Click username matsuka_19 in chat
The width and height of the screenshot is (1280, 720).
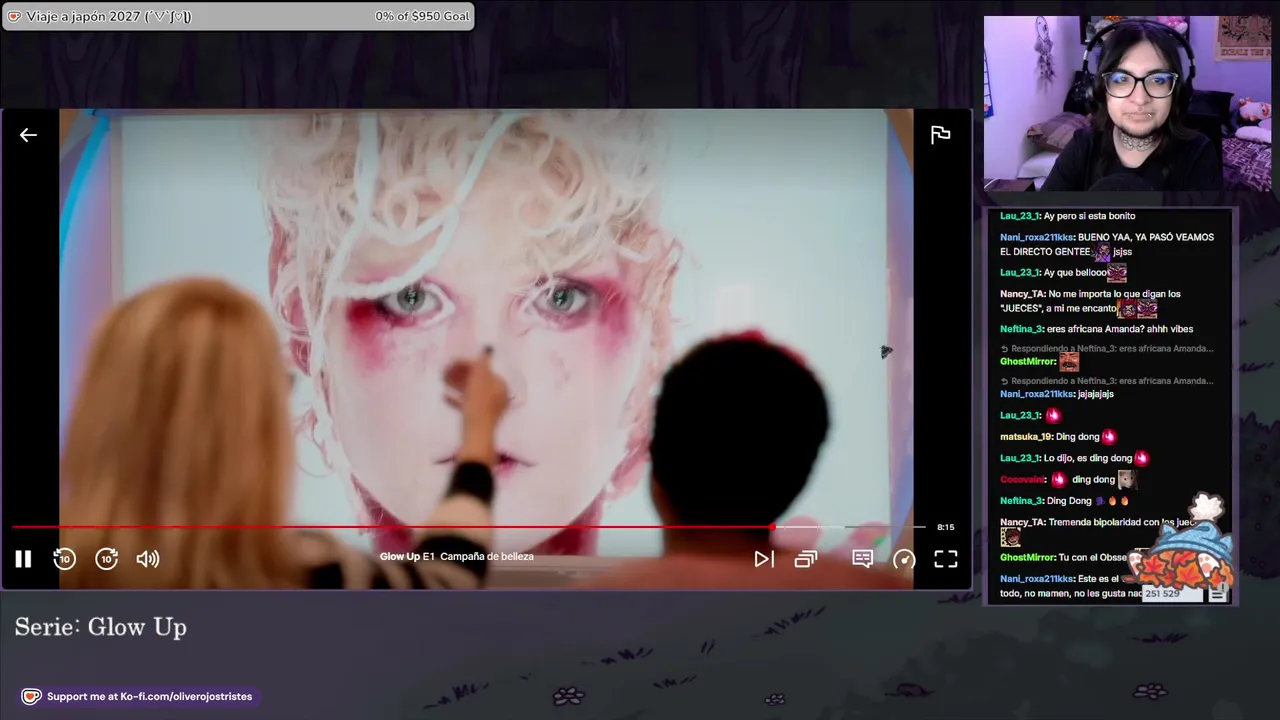click(1026, 437)
